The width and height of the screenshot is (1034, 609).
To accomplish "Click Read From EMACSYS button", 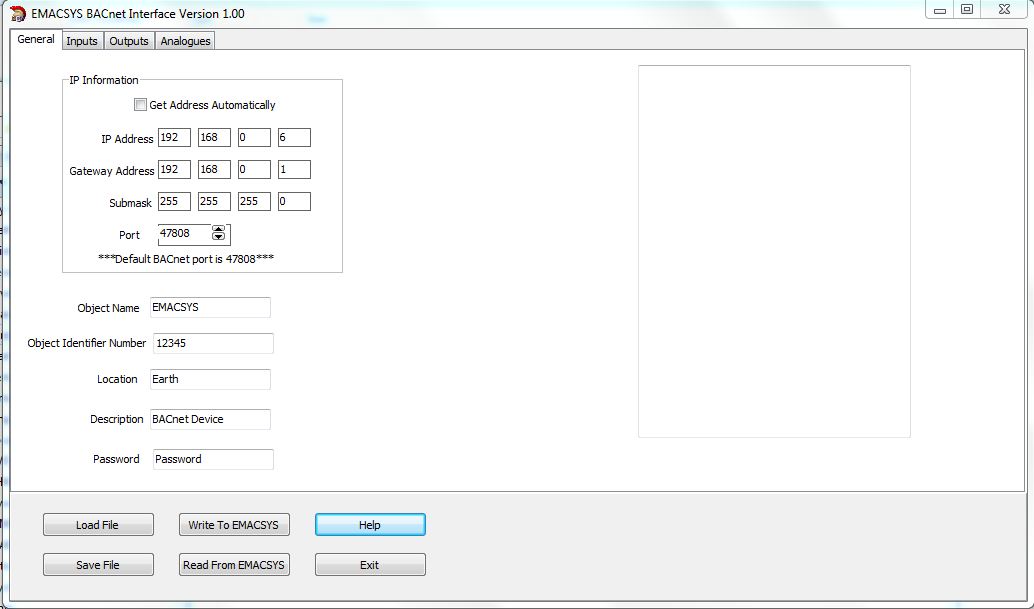I will pyautogui.click(x=234, y=565).
